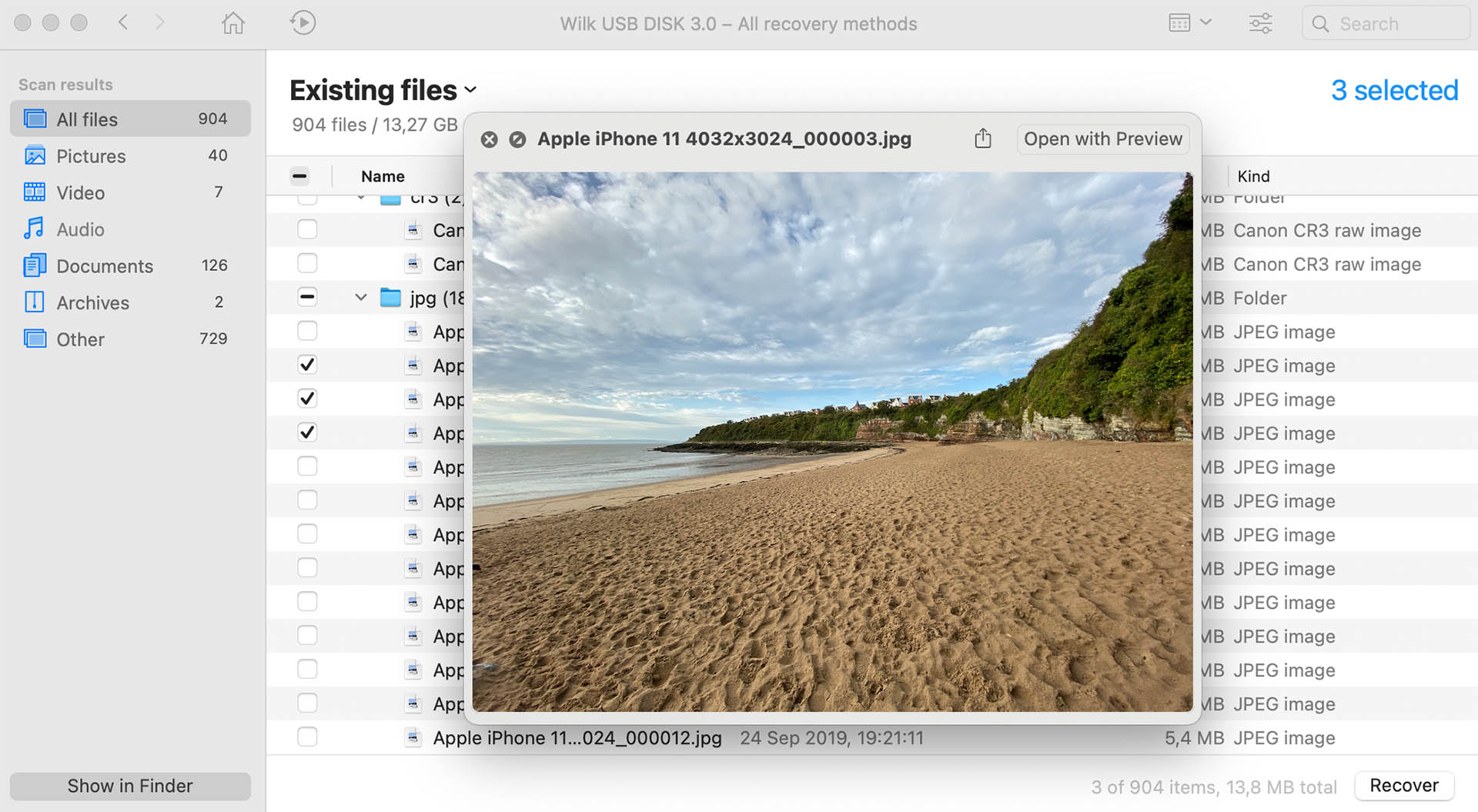Click file icon of Apple iPhone 11...024_000012.jpg
Viewport: 1478px width, 812px height.
(x=413, y=737)
